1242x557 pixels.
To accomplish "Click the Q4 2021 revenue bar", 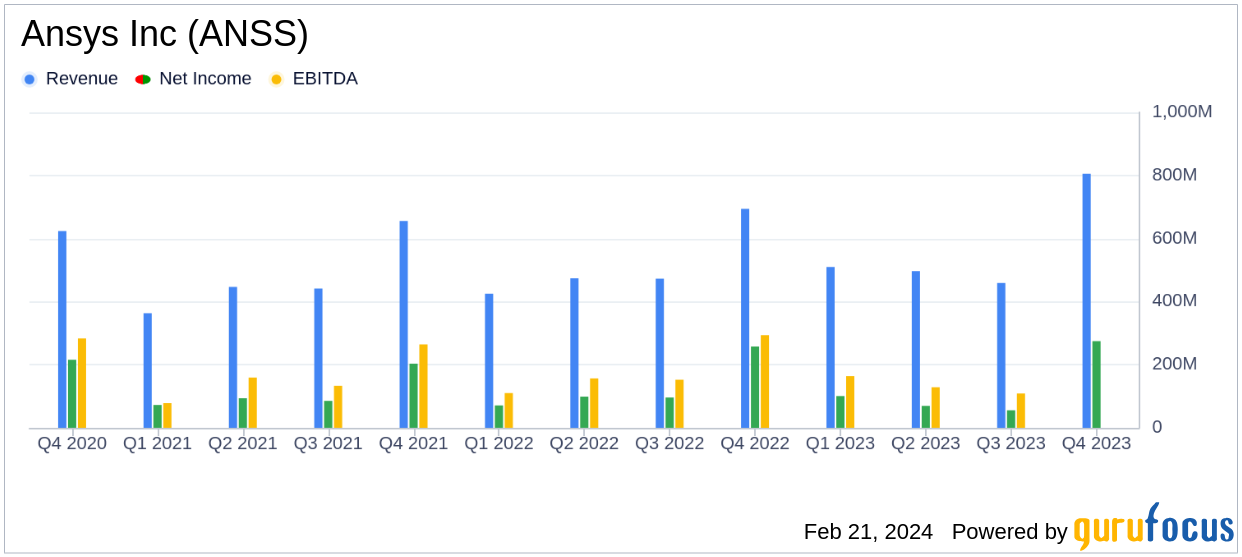I will pos(404,325).
